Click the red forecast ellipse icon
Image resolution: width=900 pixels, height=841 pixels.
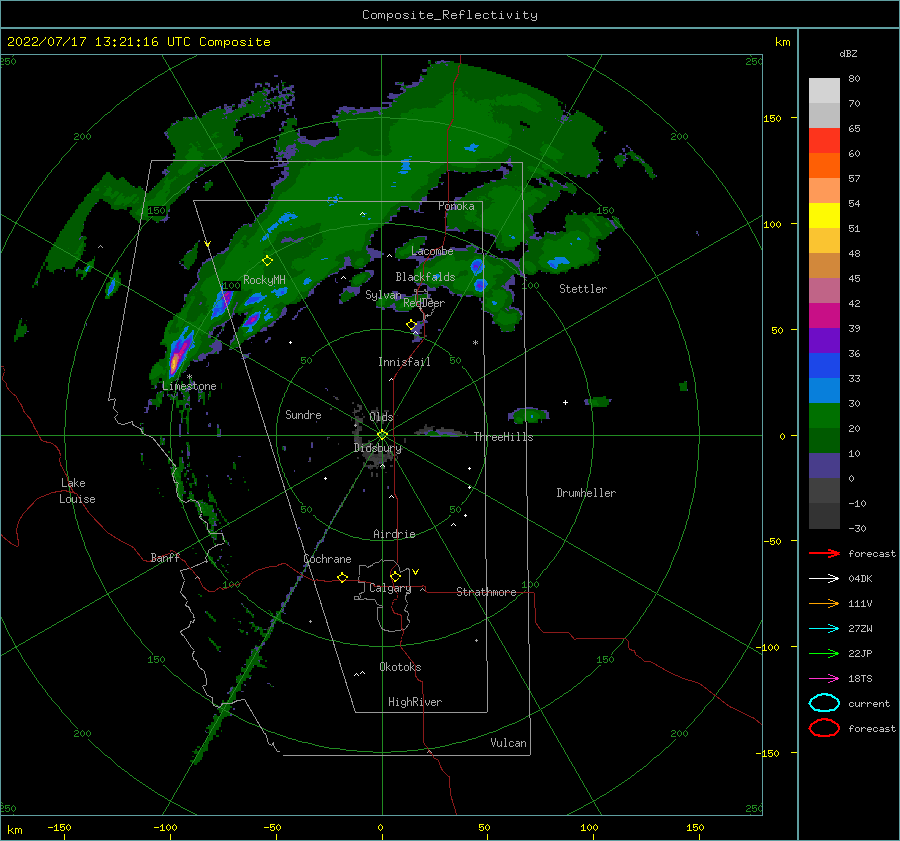(x=824, y=728)
